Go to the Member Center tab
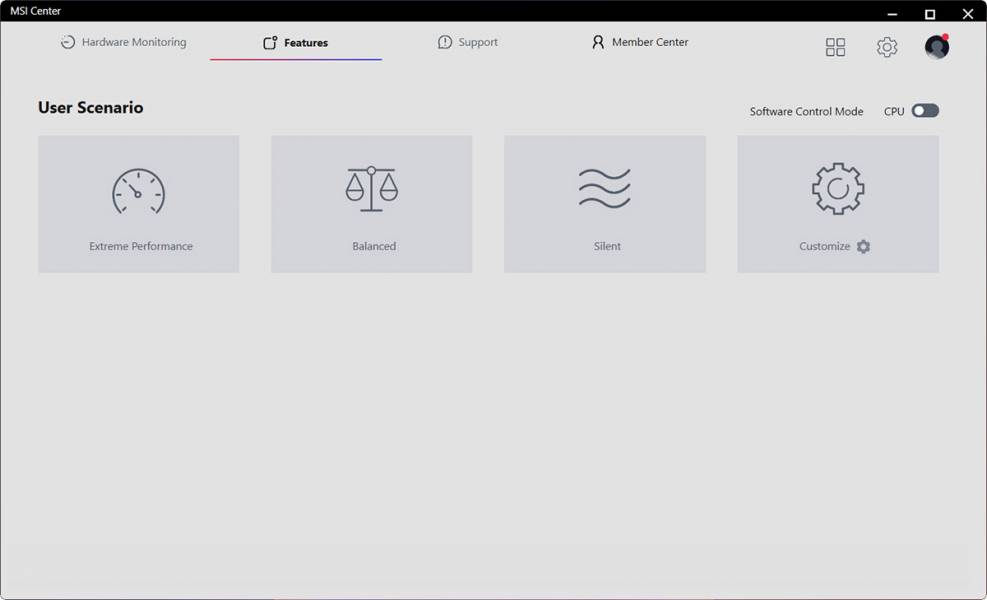The width and height of the screenshot is (987, 600). (x=650, y=43)
